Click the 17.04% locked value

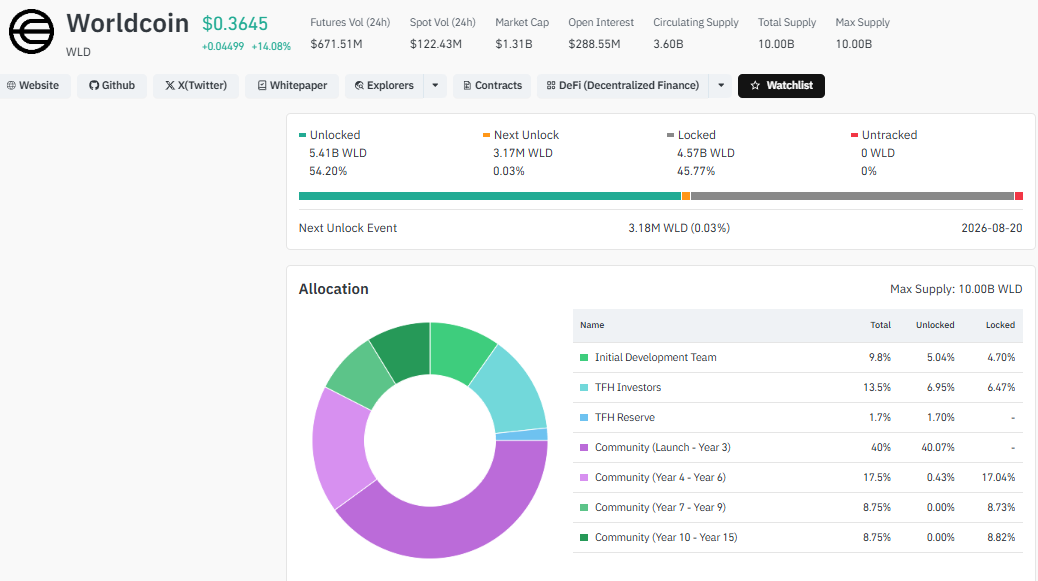(998, 477)
